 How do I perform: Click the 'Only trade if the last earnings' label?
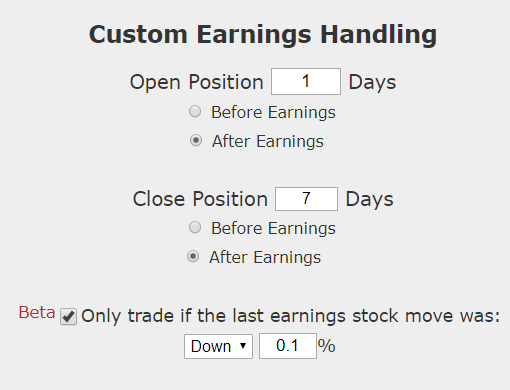pos(290,316)
